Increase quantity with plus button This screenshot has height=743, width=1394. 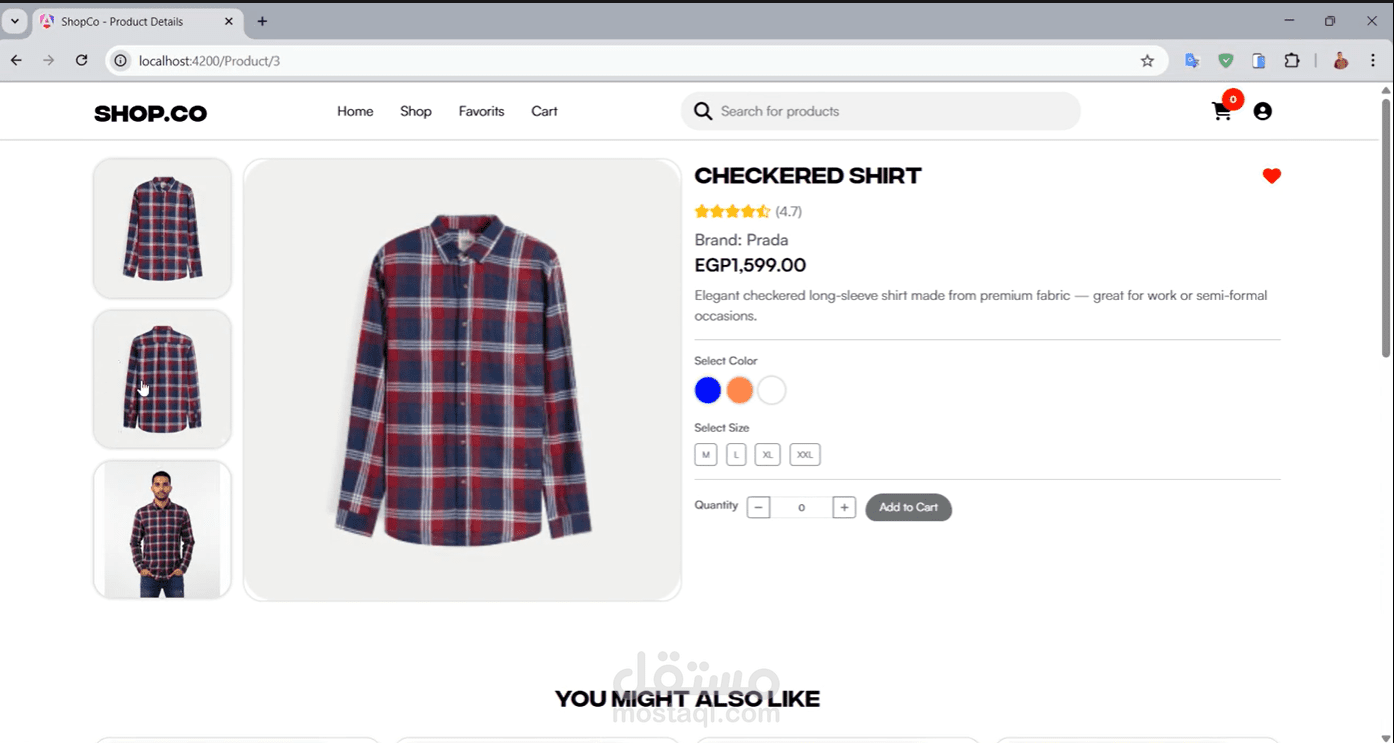coord(844,508)
